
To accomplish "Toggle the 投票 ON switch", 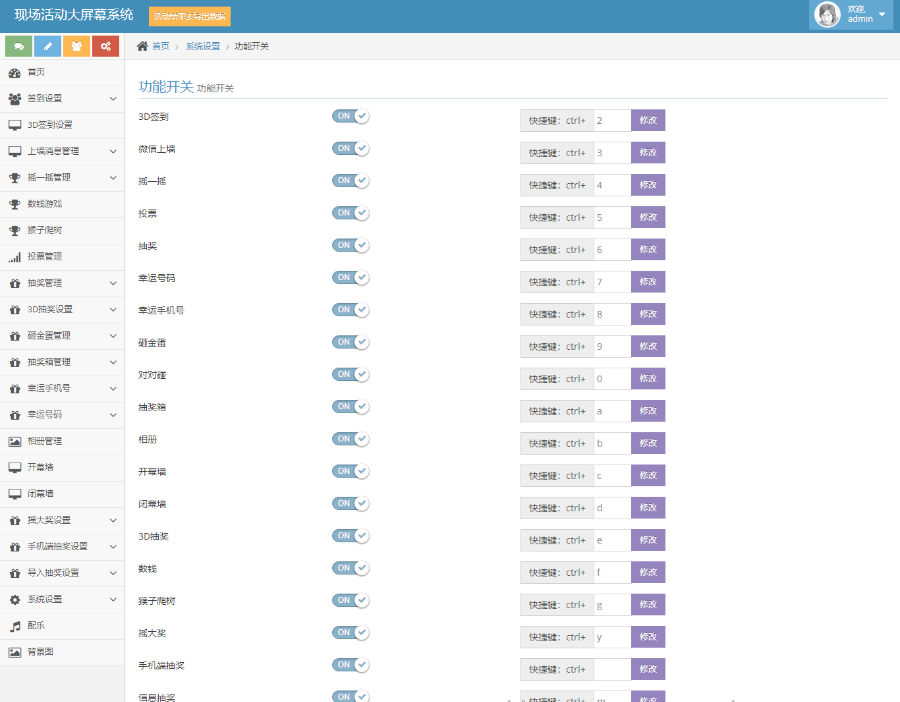I will coord(351,213).
